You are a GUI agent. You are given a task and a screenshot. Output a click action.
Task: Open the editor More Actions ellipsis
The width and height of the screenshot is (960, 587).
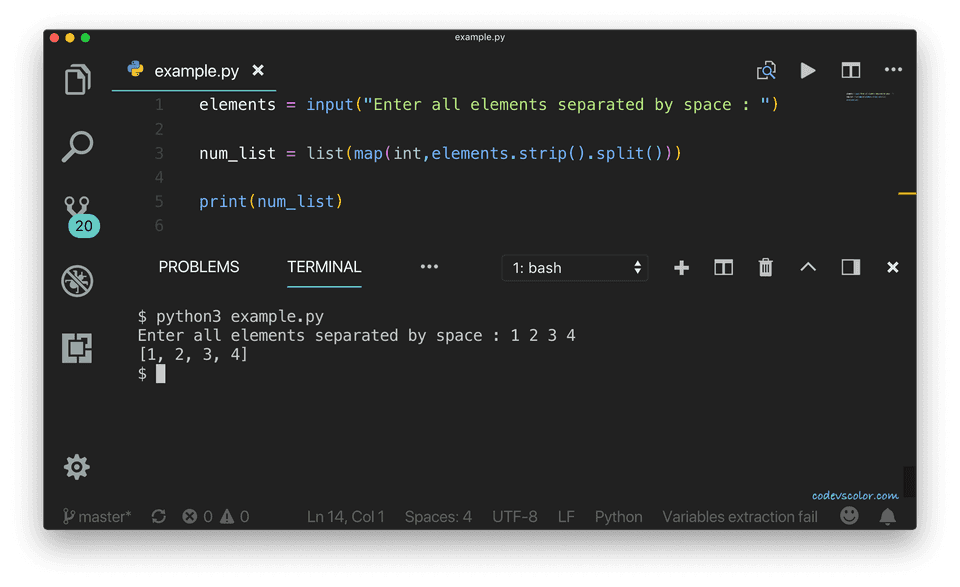[x=893, y=70]
